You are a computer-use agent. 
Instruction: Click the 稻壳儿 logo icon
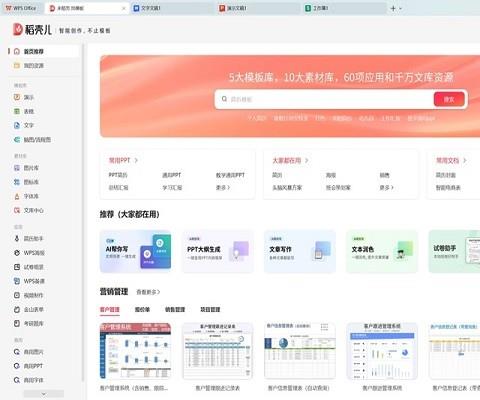pyautogui.click(x=18, y=29)
